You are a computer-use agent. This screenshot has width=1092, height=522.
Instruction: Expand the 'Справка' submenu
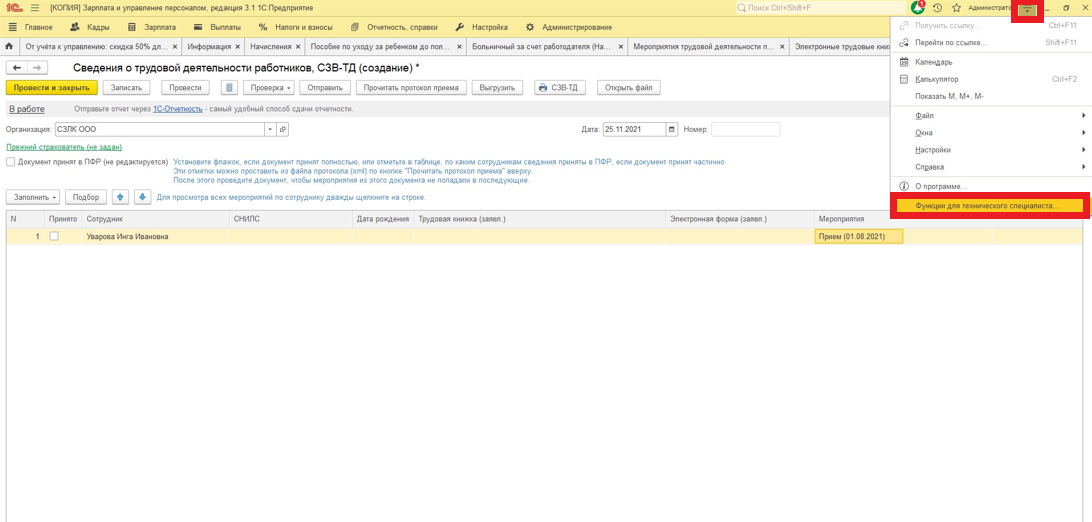tap(990, 167)
